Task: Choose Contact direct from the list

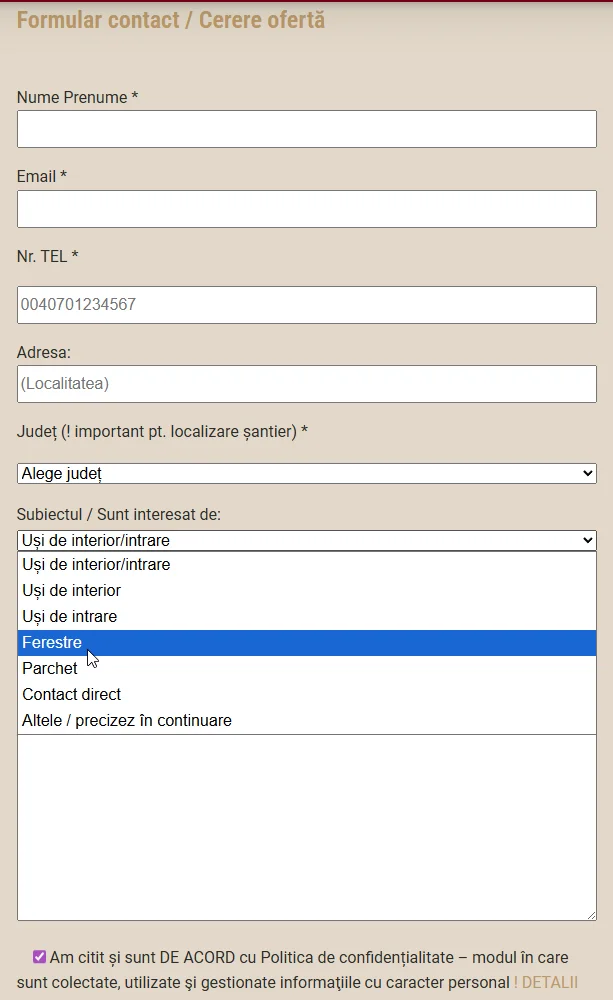Action: [72, 694]
